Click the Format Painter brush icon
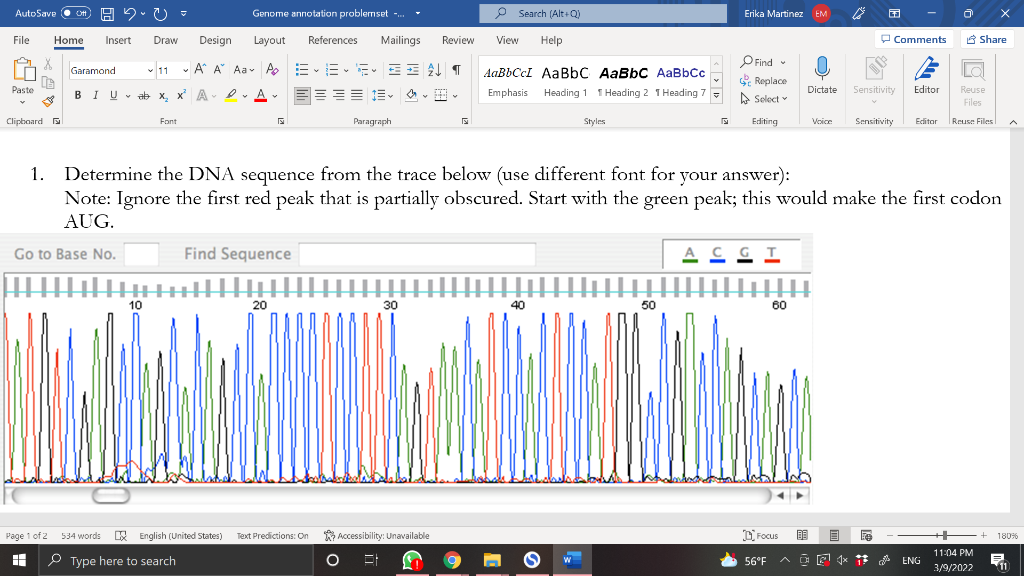The height and width of the screenshot is (576, 1024). (48, 101)
